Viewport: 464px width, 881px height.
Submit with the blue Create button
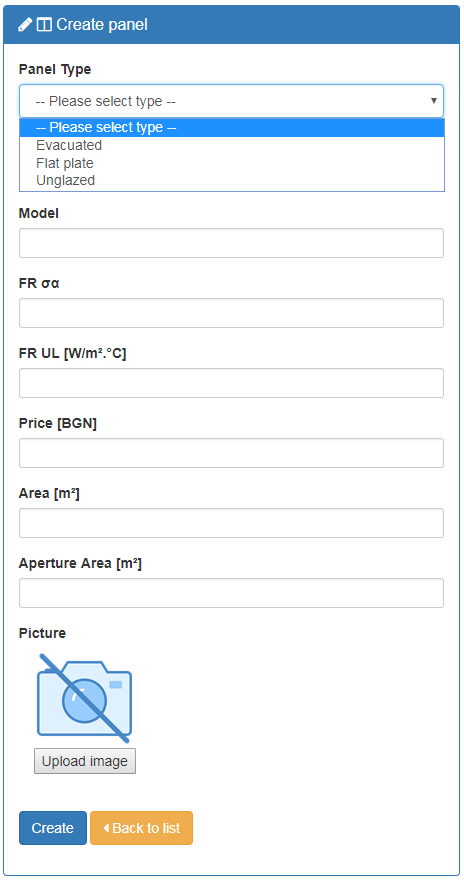coord(53,828)
